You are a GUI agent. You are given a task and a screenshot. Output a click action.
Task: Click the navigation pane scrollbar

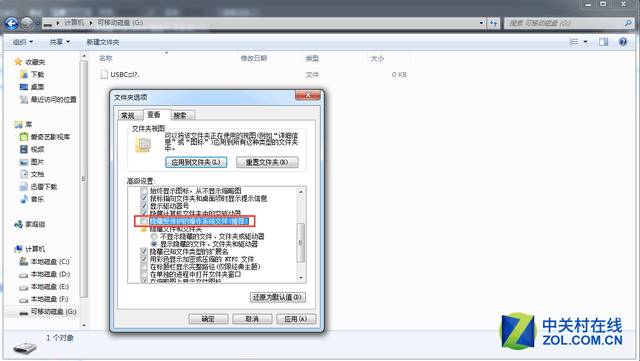84,179
